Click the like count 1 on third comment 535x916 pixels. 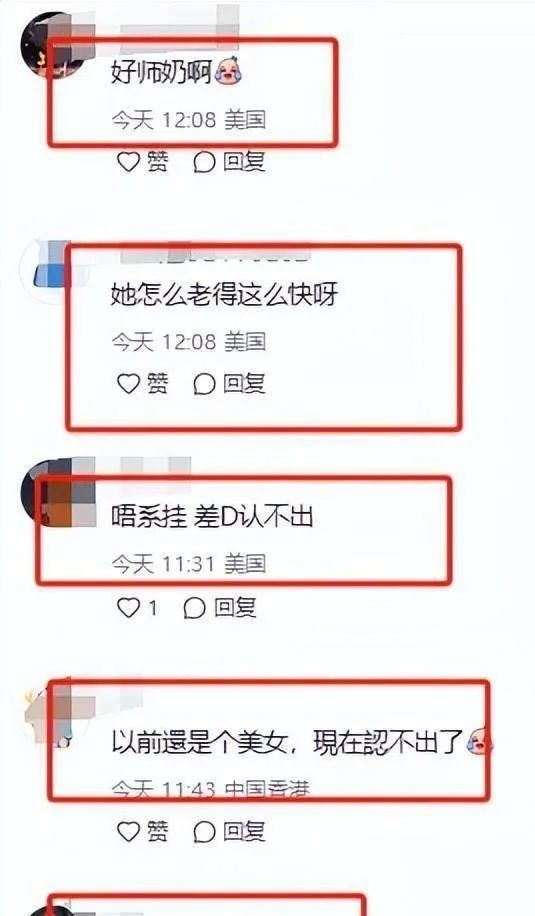(152, 609)
